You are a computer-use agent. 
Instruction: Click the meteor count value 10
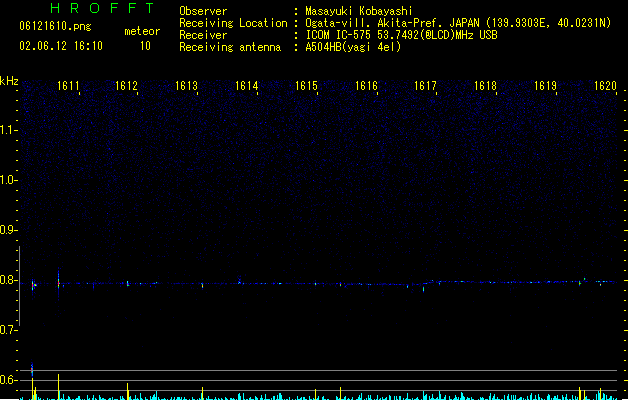pos(145,46)
